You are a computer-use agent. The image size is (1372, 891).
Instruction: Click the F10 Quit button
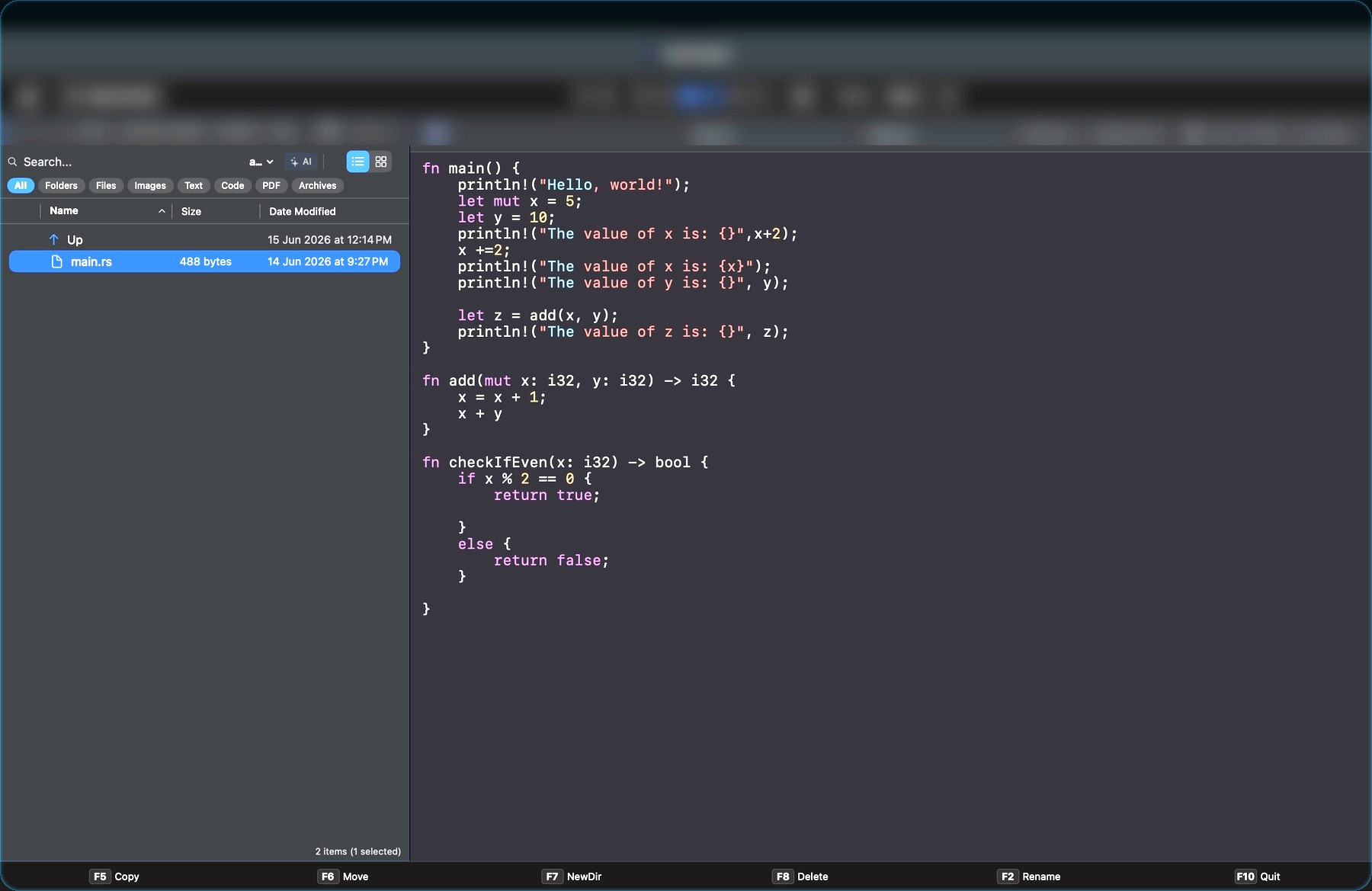click(x=1258, y=877)
